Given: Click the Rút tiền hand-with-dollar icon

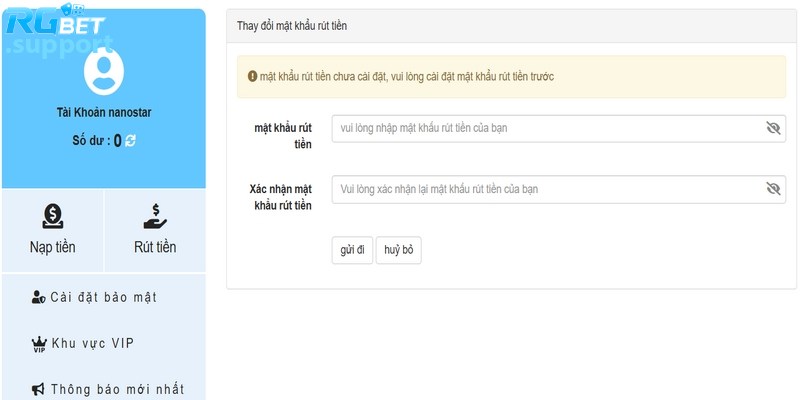Looking at the screenshot, I should click(x=155, y=216).
